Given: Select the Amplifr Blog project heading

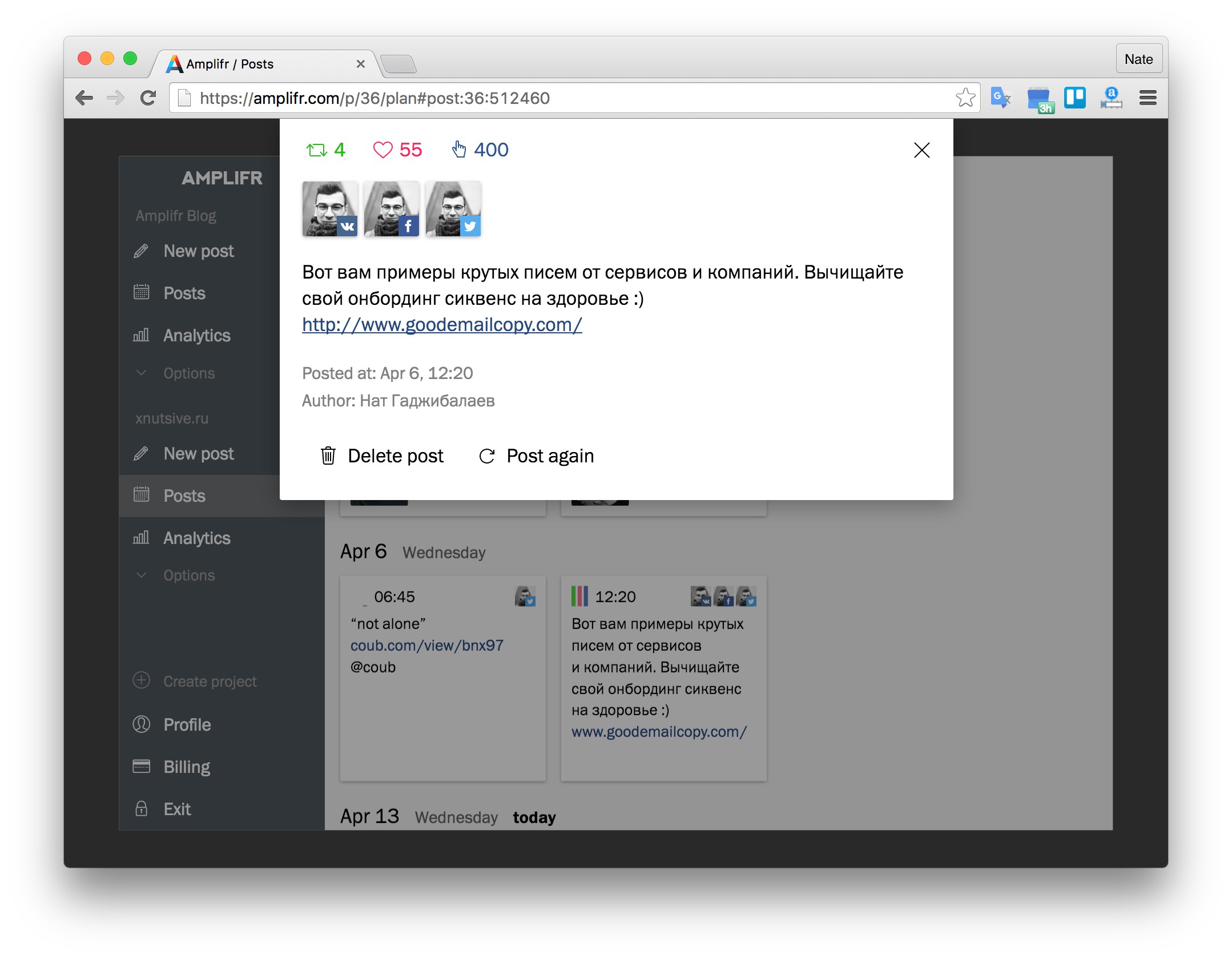Looking at the screenshot, I should pyautogui.click(x=176, y=216).
